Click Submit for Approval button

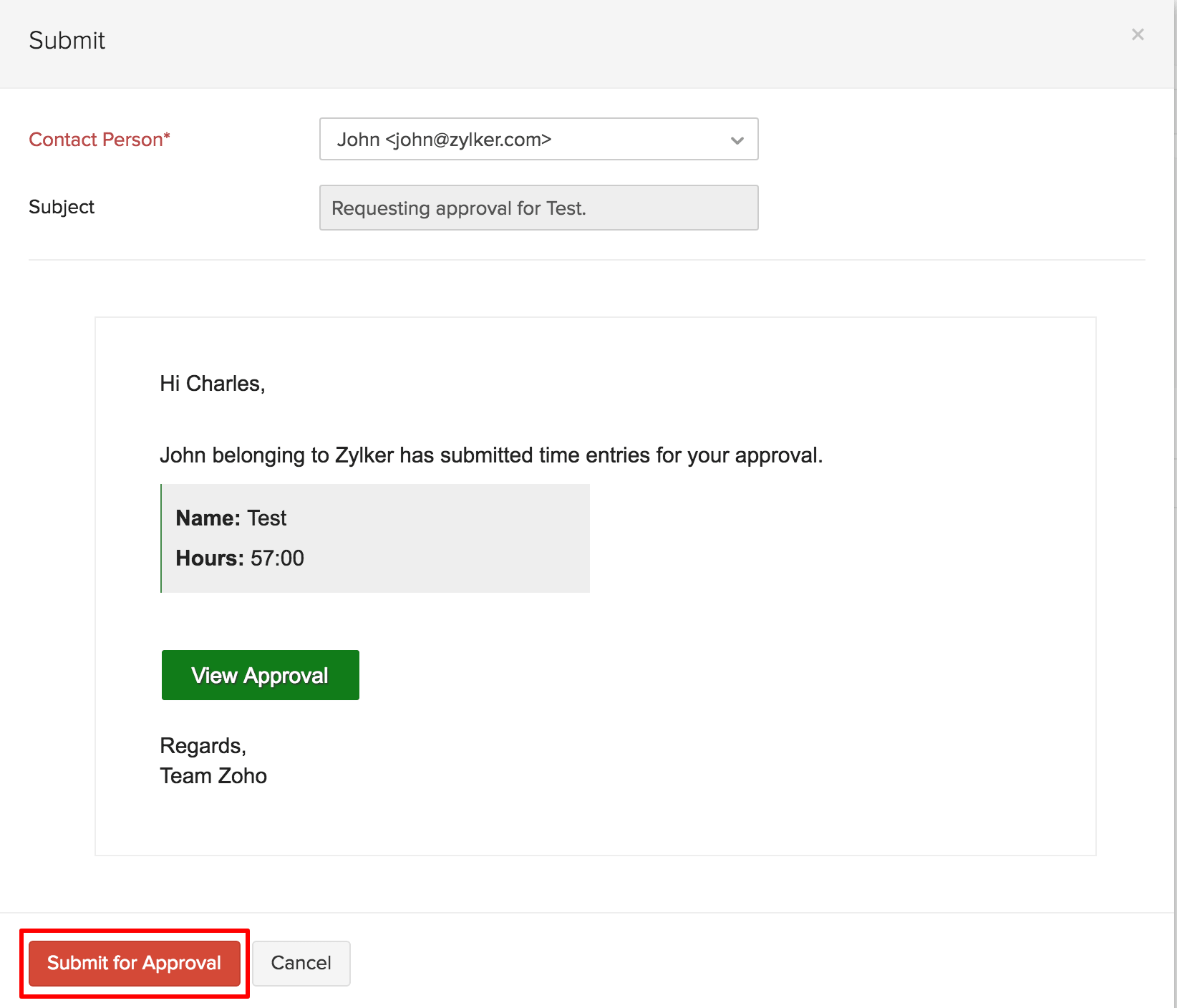(x=134, y=963)
